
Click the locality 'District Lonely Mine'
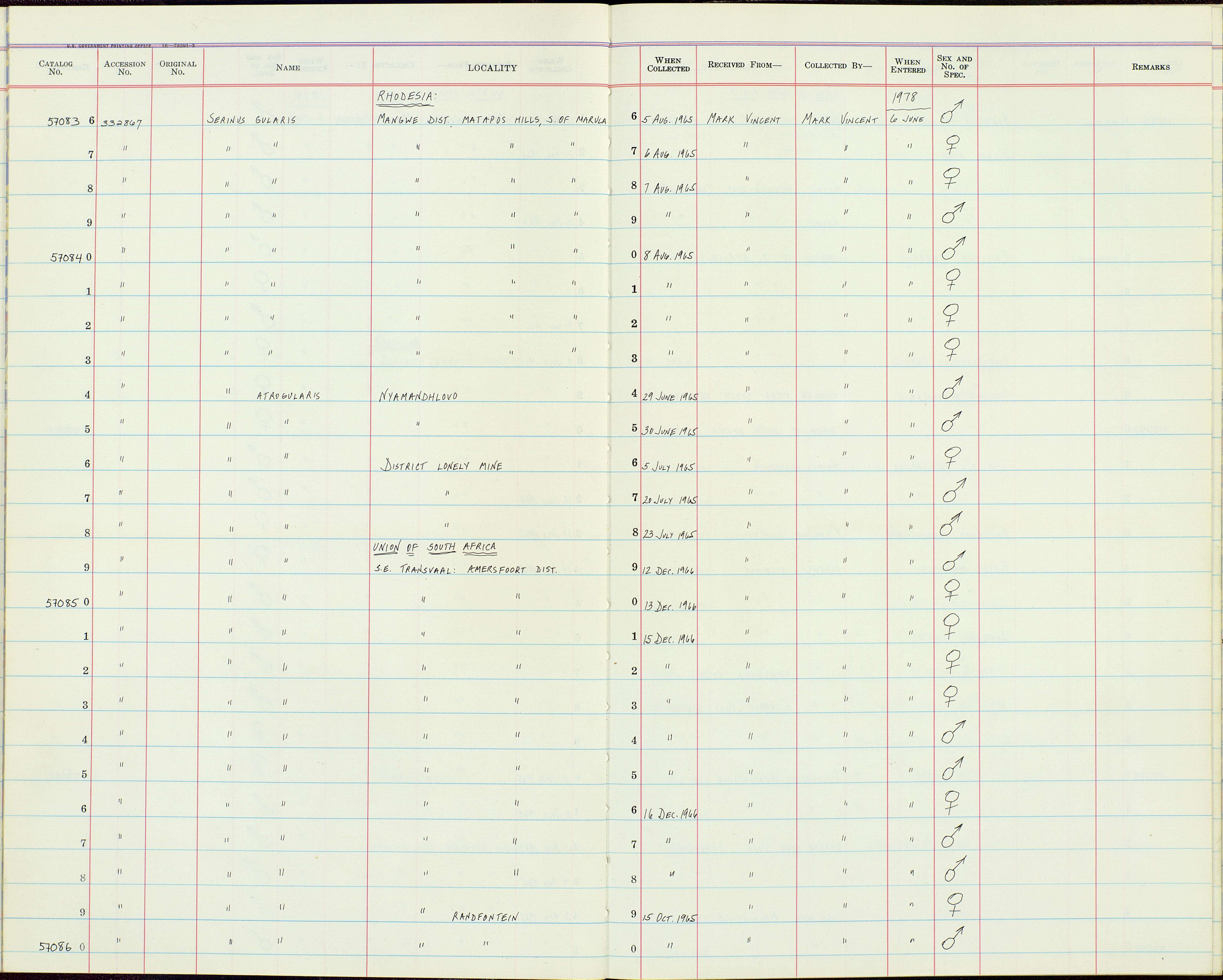coord(441,466)
